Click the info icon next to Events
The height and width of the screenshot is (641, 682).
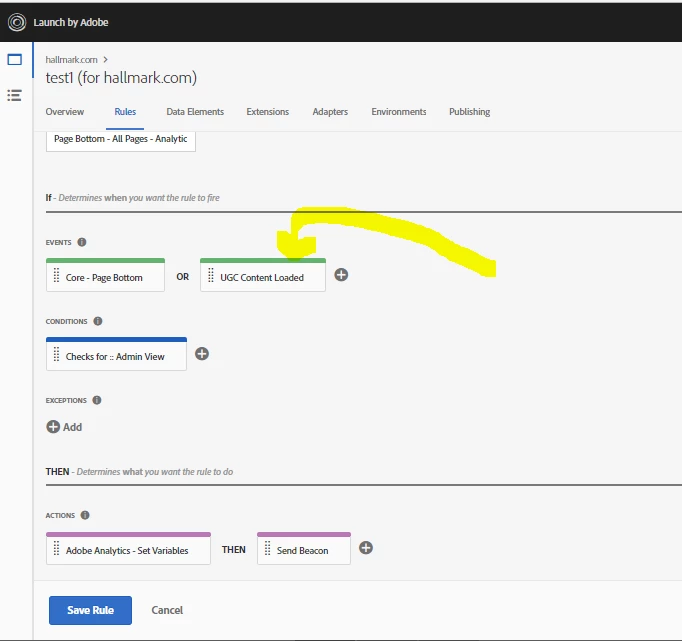click(82, 242)
